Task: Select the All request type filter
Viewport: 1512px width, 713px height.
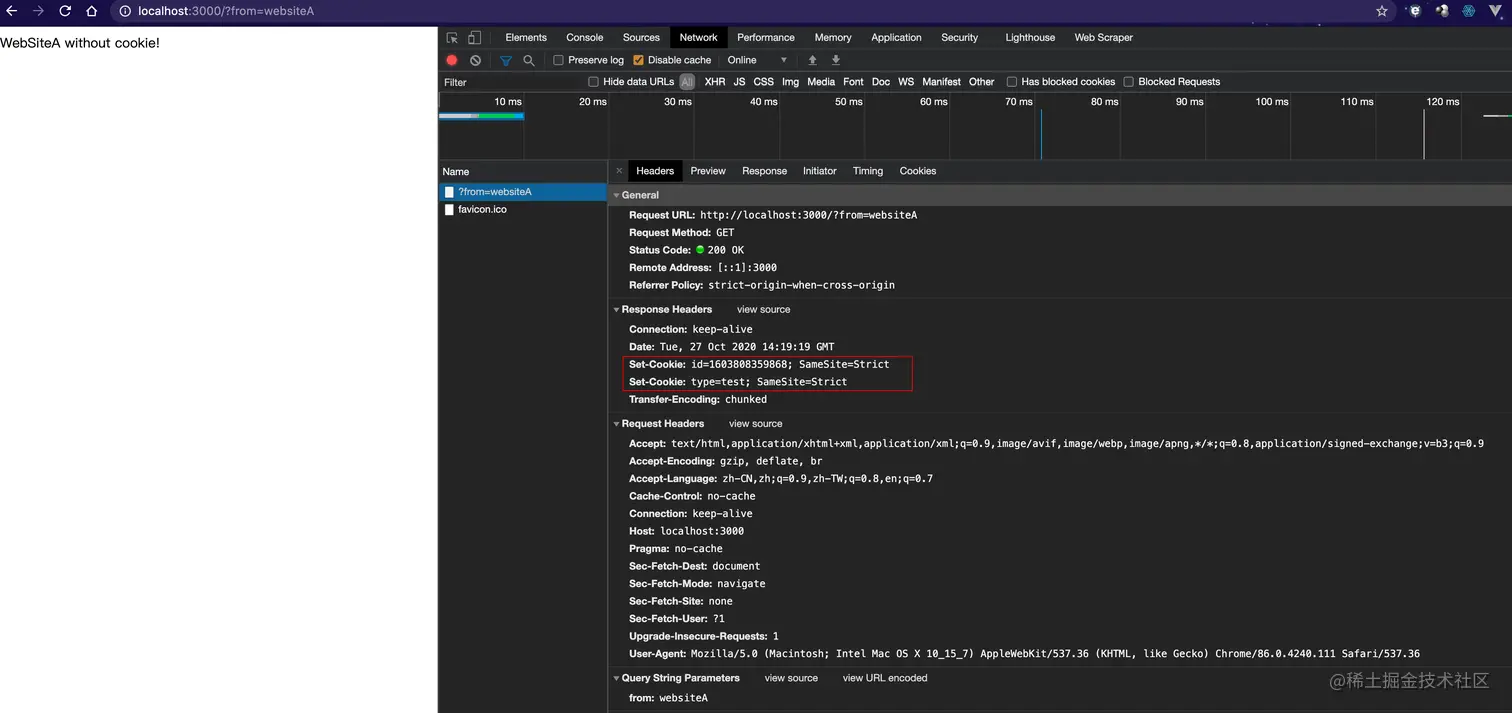Action: [x=687, y=82]
